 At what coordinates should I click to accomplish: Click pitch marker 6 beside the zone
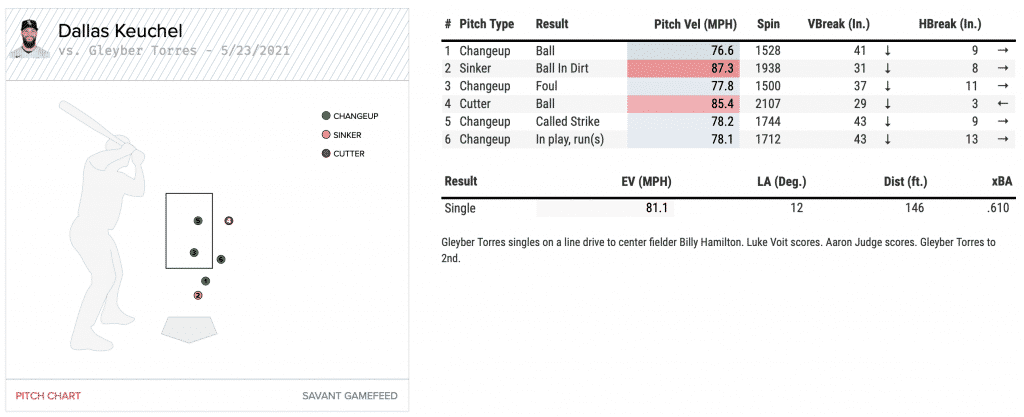pyautogui.click(x=220, y=259)
